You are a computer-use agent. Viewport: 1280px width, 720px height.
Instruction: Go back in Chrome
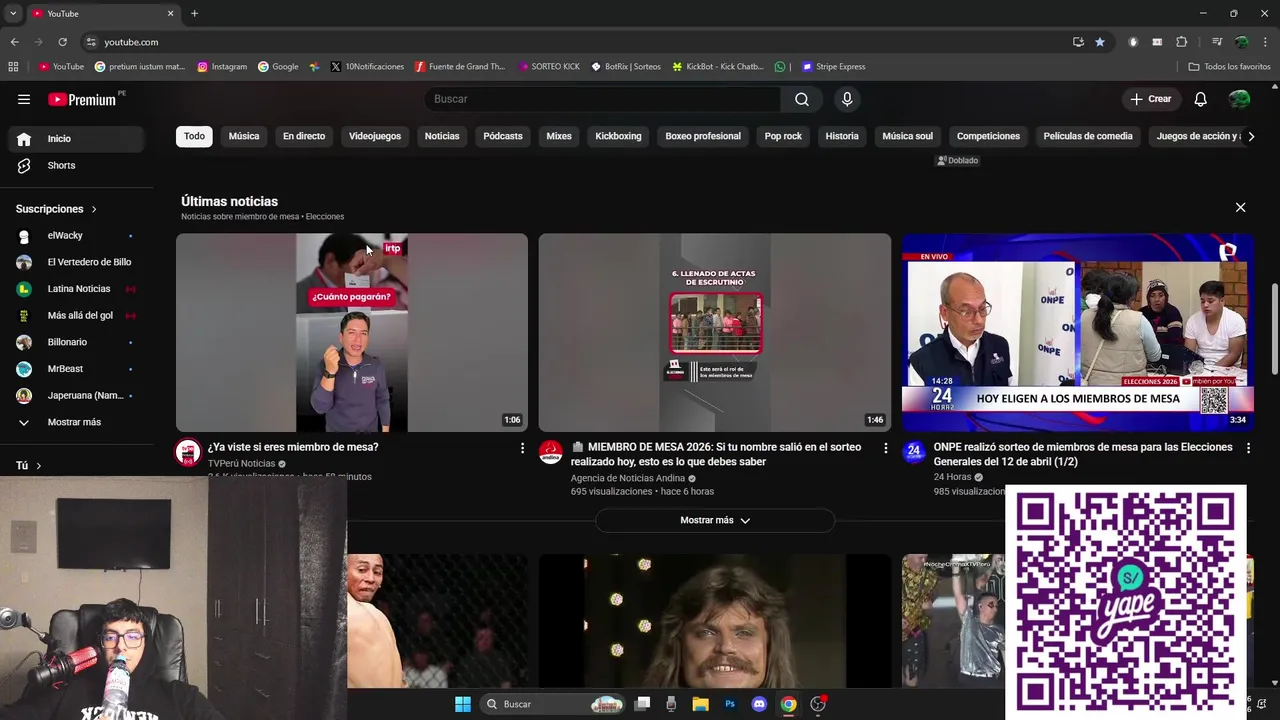point(14,42)
